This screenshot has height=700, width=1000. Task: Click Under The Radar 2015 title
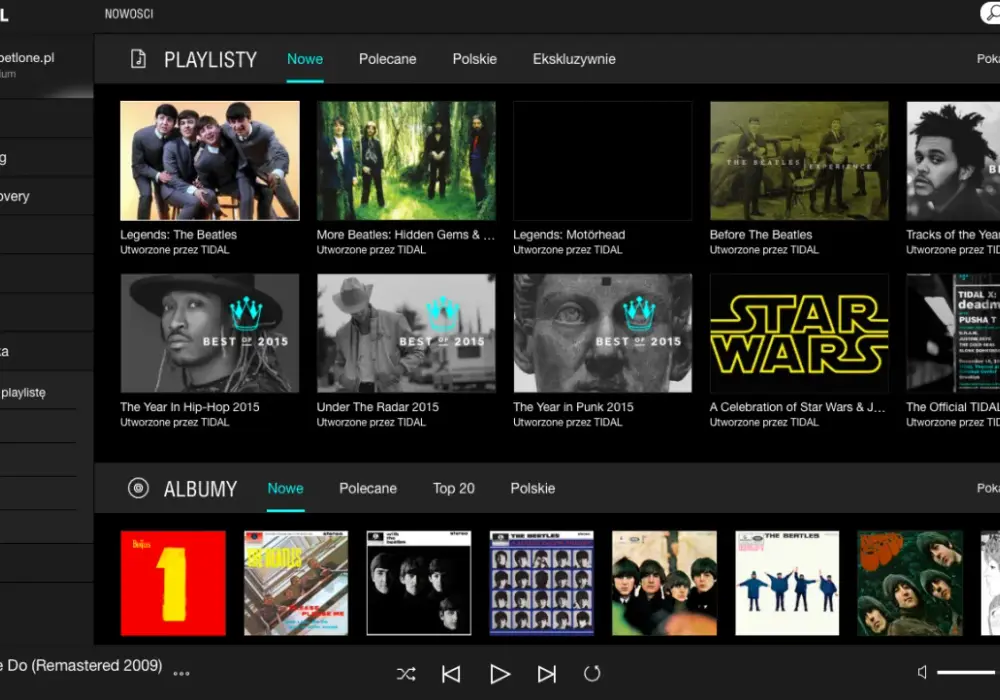(x=378, y=407)
